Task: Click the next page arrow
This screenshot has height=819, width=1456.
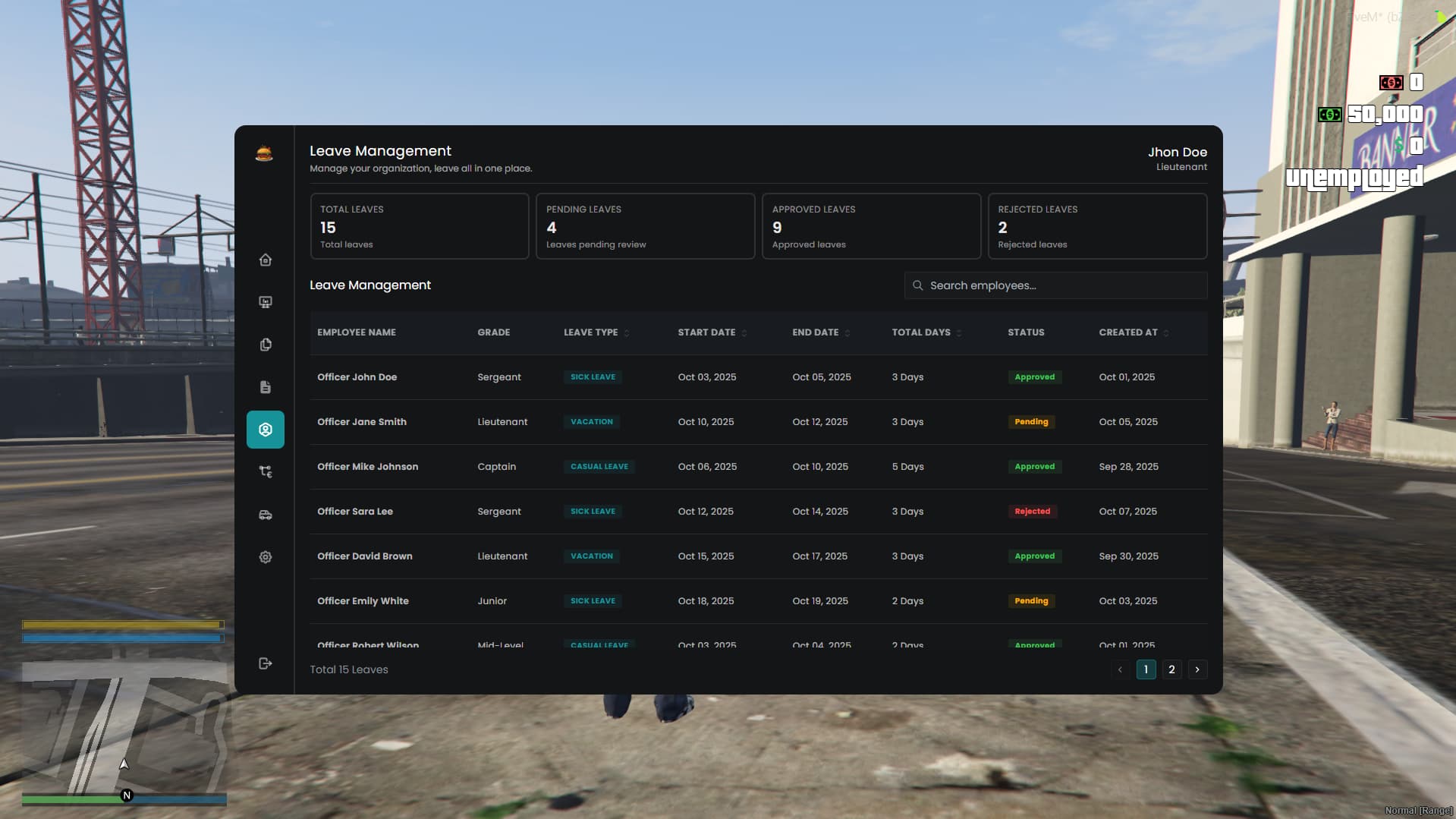Action: pyautogui.click(x=1197, y=669)
